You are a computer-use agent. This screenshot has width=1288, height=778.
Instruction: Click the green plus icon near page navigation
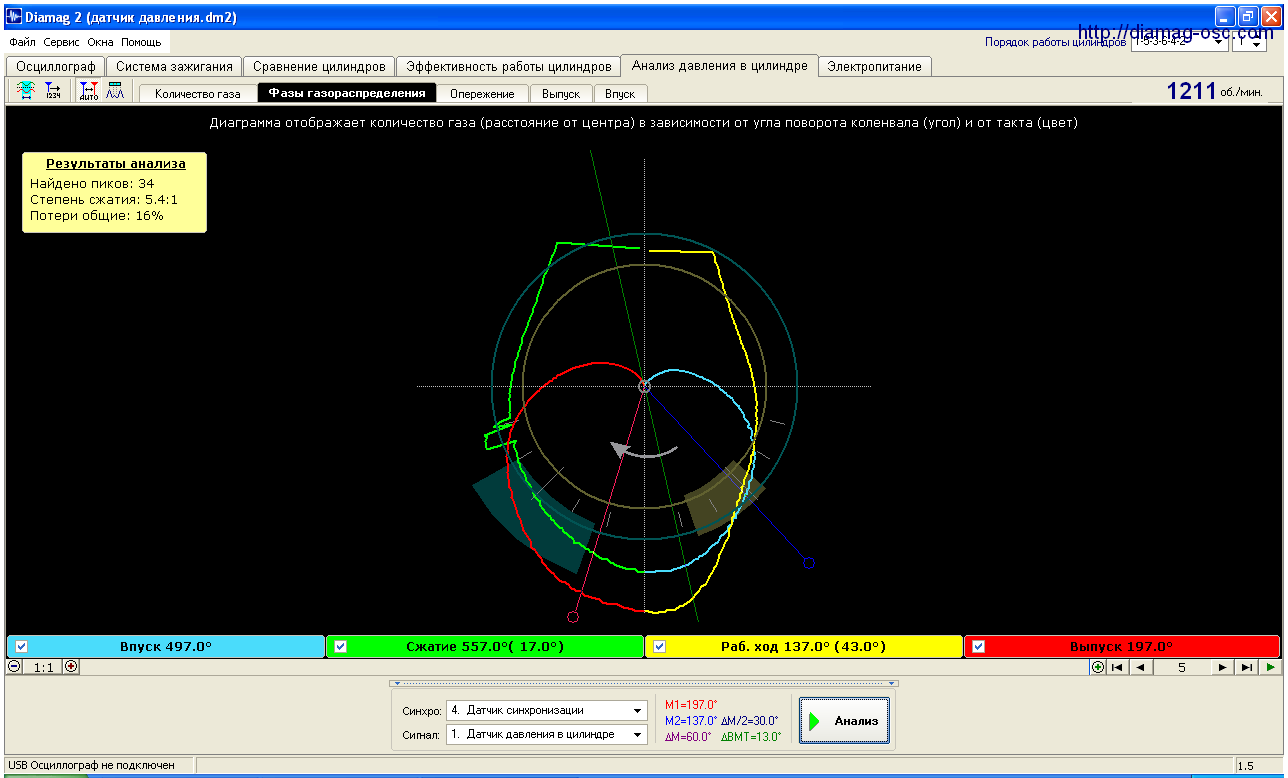coord(1098,667)
